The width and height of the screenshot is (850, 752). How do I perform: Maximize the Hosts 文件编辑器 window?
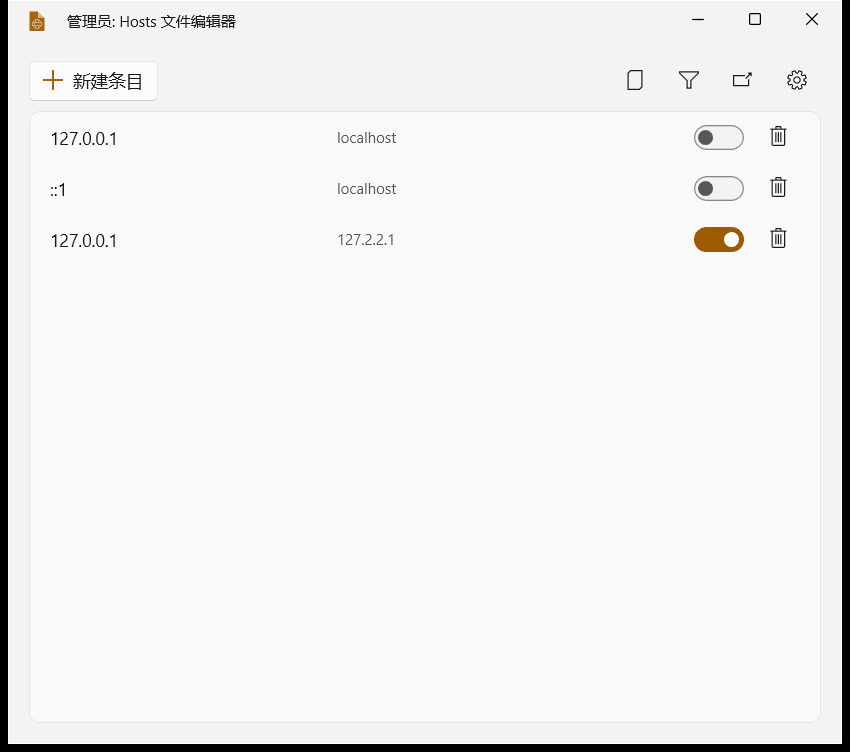click(x=755, y=20)
